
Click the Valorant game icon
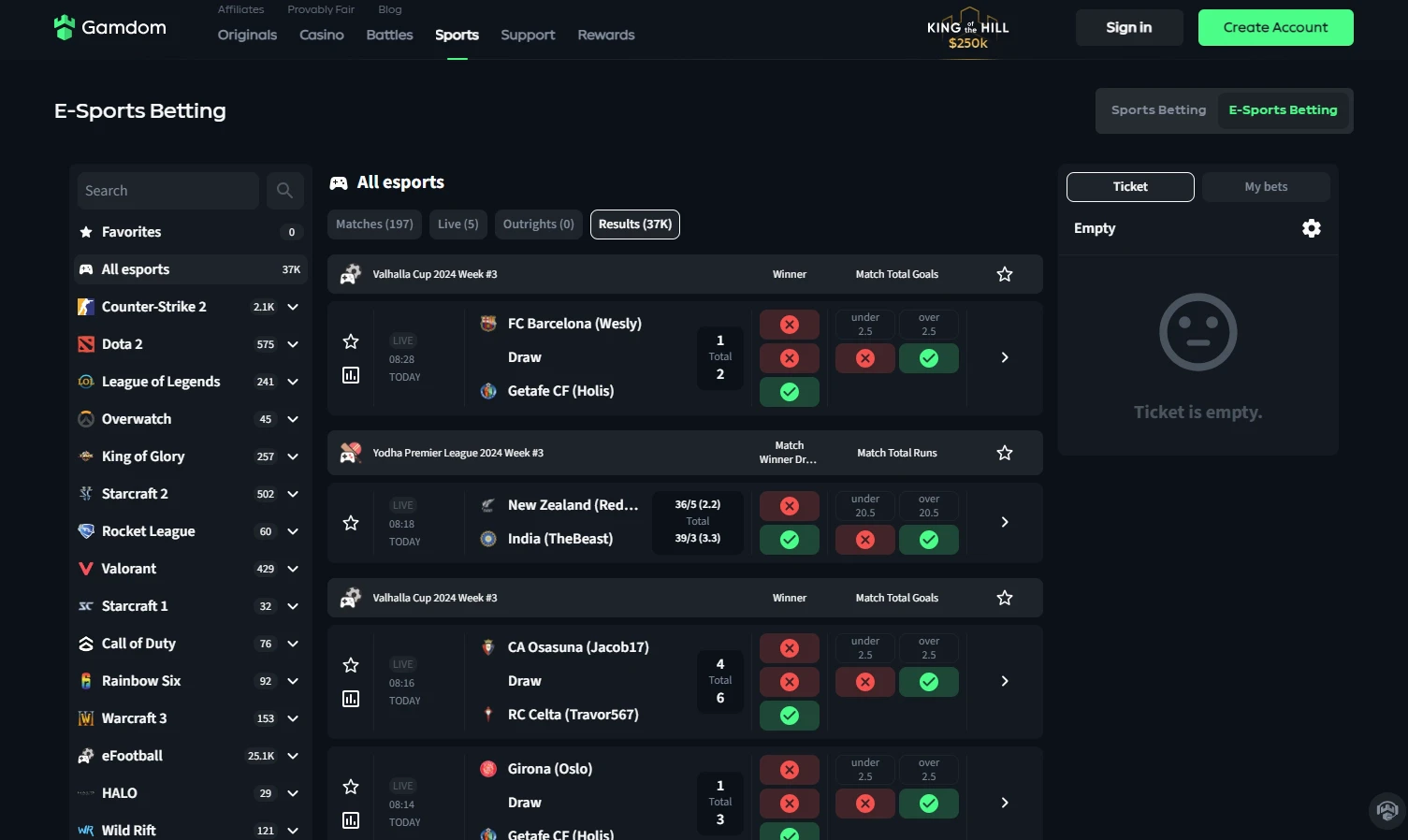(x=86, y=569)
